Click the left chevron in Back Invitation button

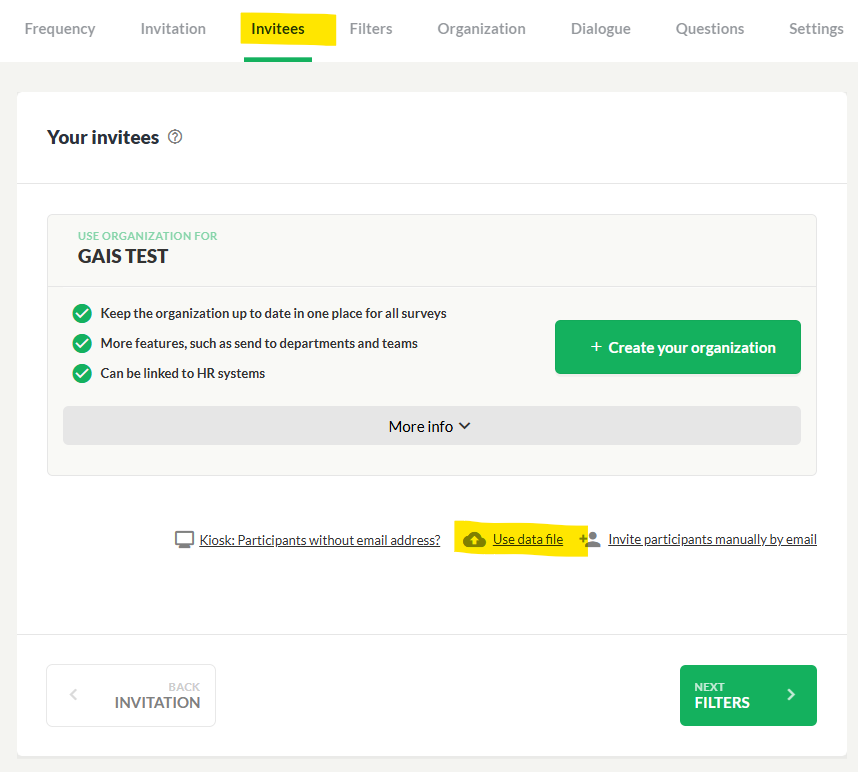(73, 695)
